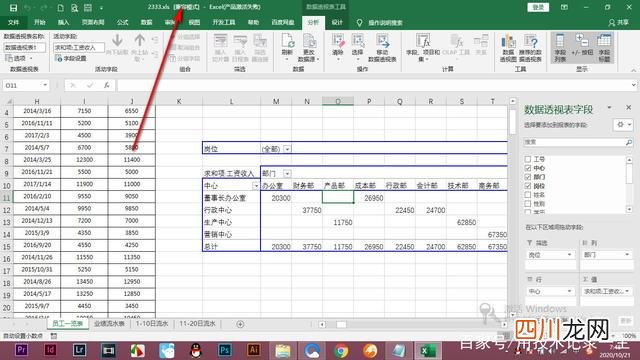
Task: Click Recommended PivotTables (推荐的数据透视表) icon
Action: pyautogui.click(x=530, y=47)
